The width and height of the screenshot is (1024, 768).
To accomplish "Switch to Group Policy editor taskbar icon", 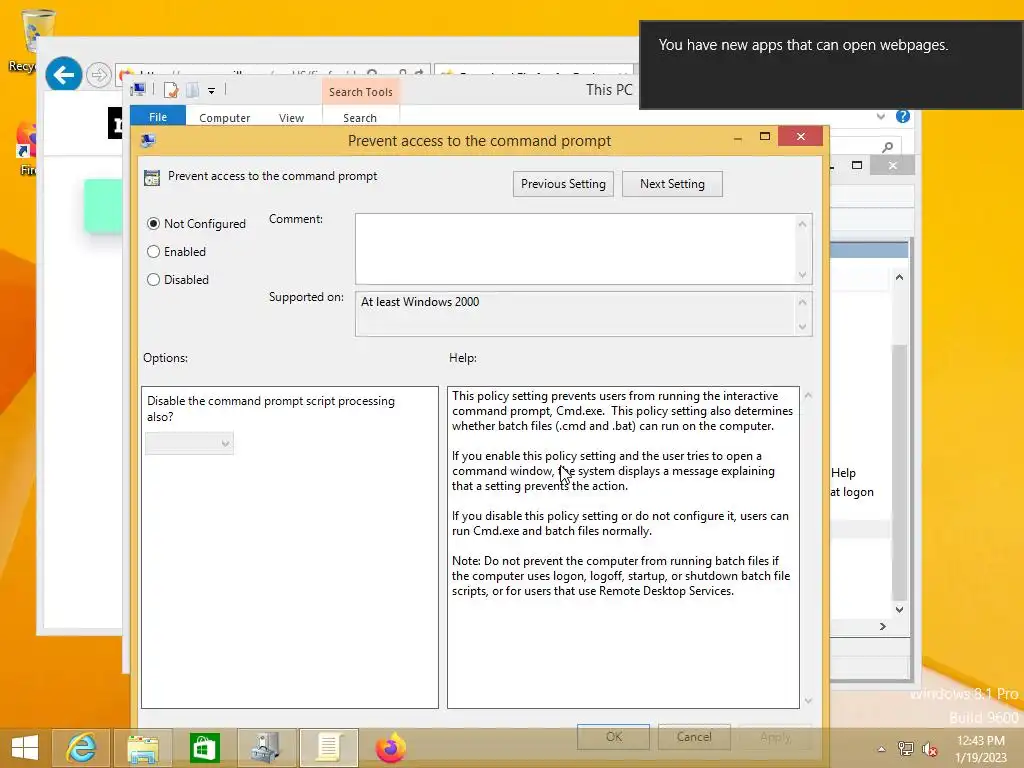I will [x=328, y=748].
